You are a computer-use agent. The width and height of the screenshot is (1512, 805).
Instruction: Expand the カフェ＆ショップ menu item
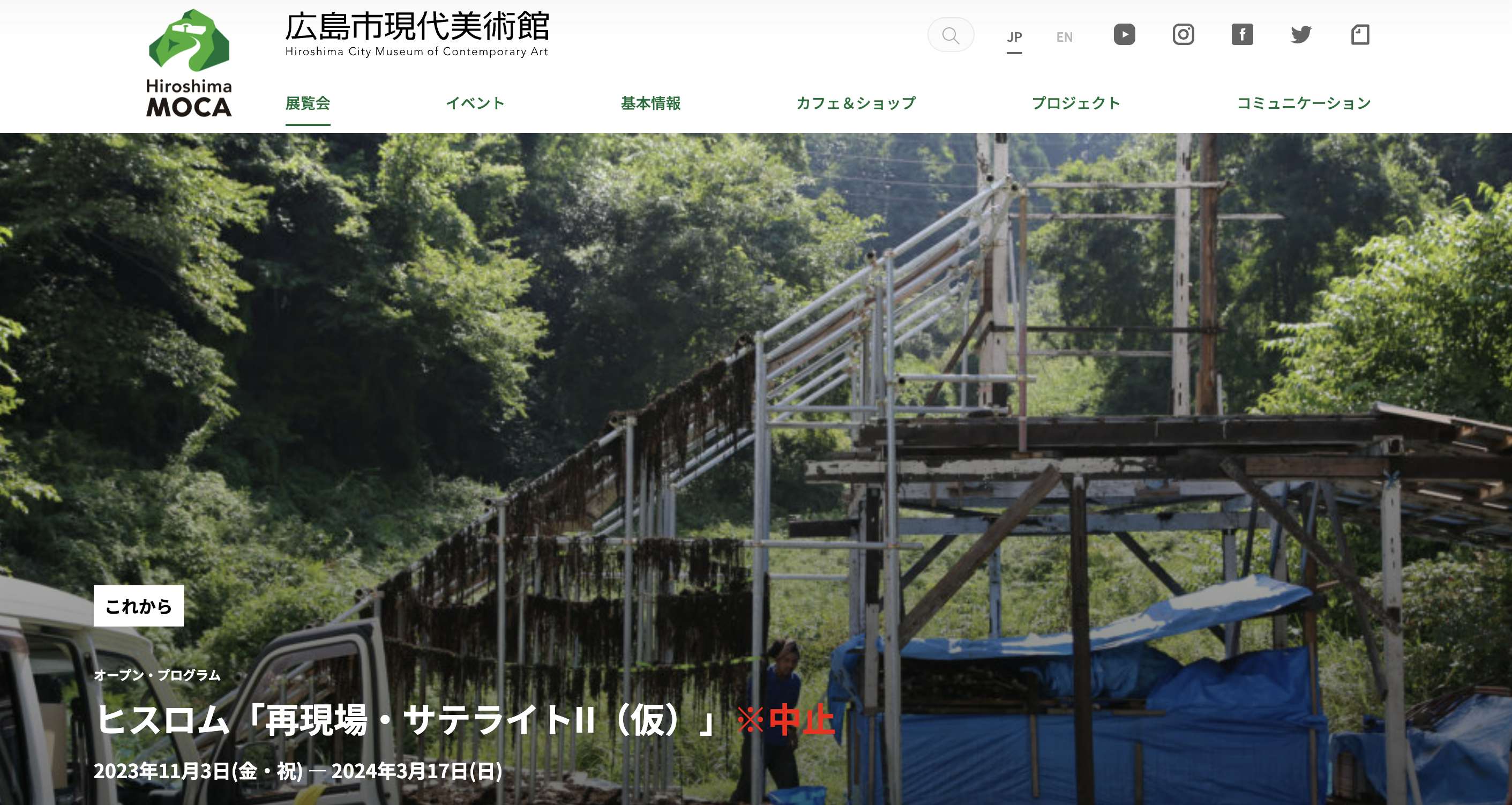tap(856, 103)
